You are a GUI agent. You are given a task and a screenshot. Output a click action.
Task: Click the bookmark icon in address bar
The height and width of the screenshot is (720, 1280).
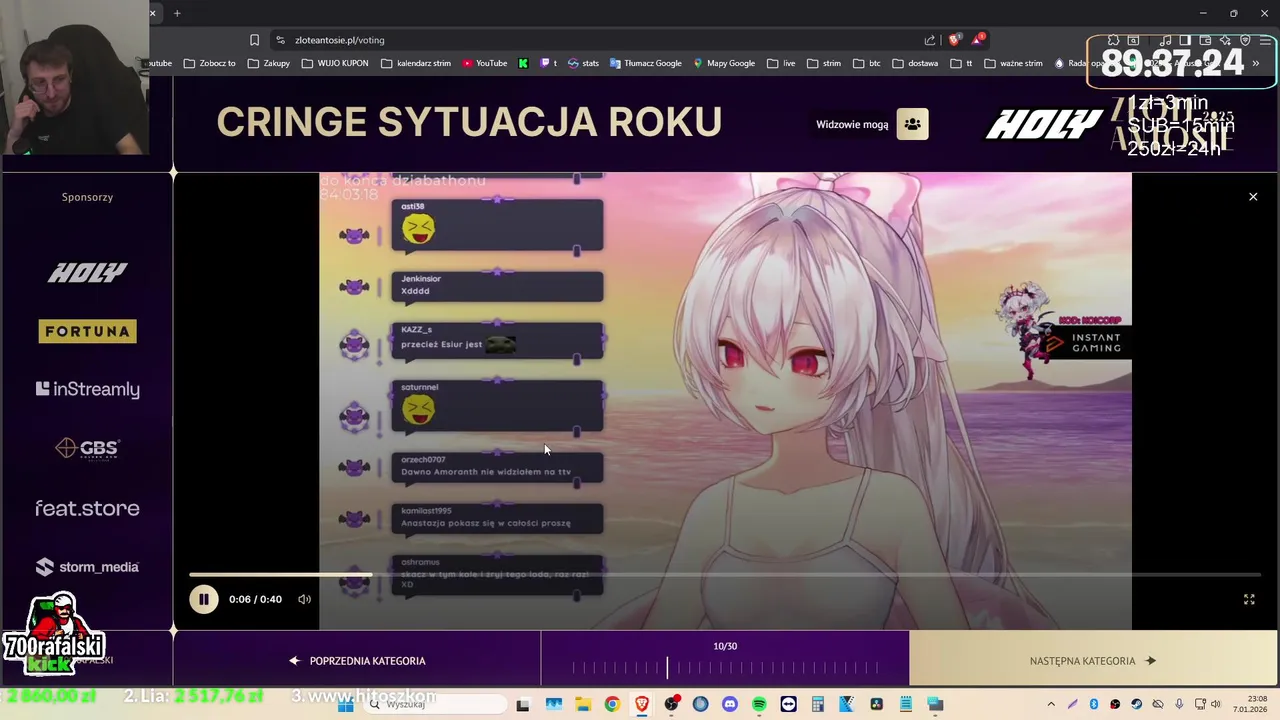pos(254,40)
